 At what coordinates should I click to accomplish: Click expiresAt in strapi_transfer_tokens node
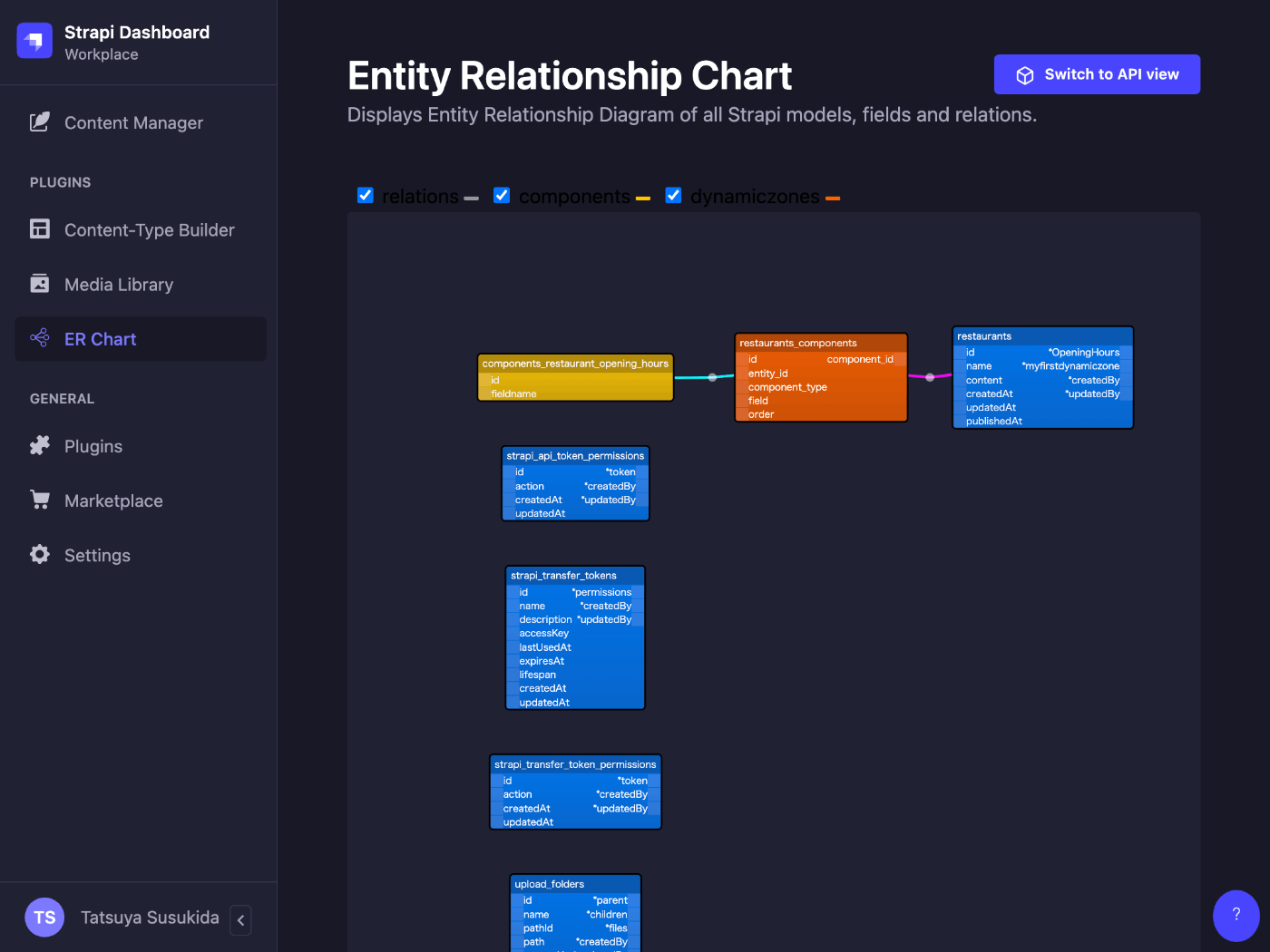pyautogui.click(x=542, y=661)
